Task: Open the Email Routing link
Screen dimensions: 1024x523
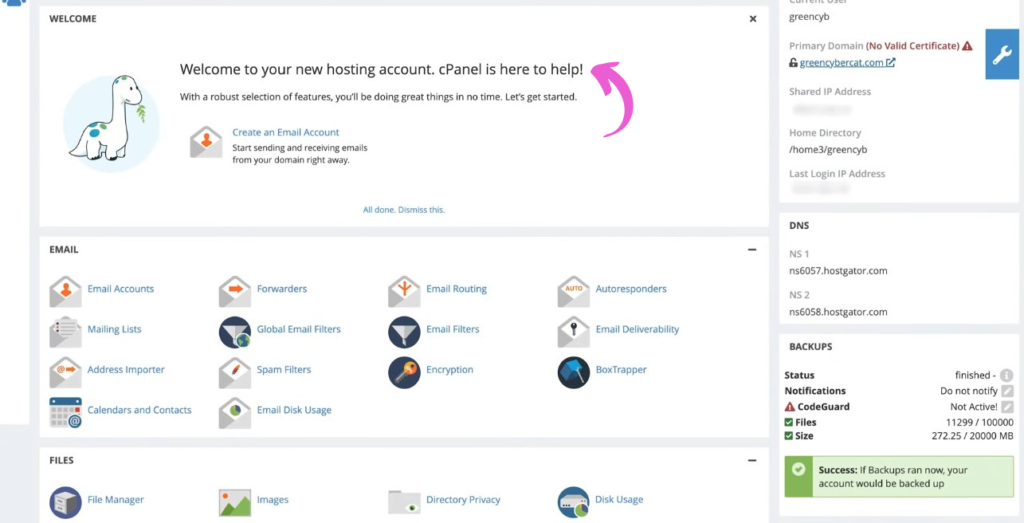Action: (456, 289)
